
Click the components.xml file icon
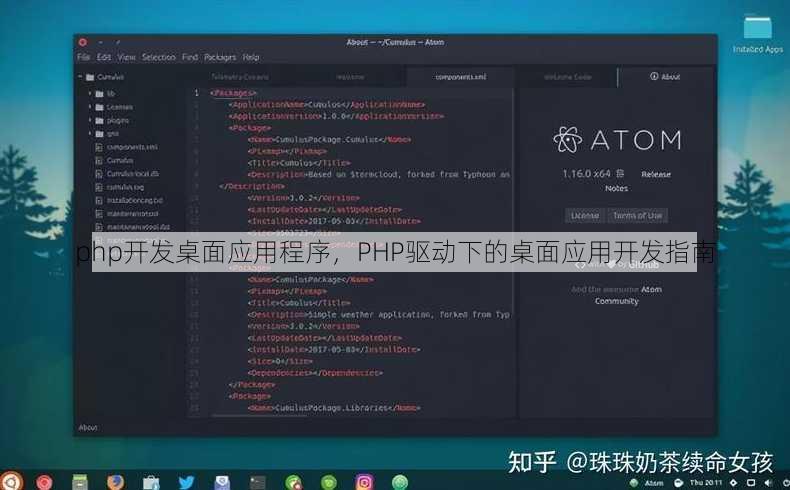(x=99, y=147)
